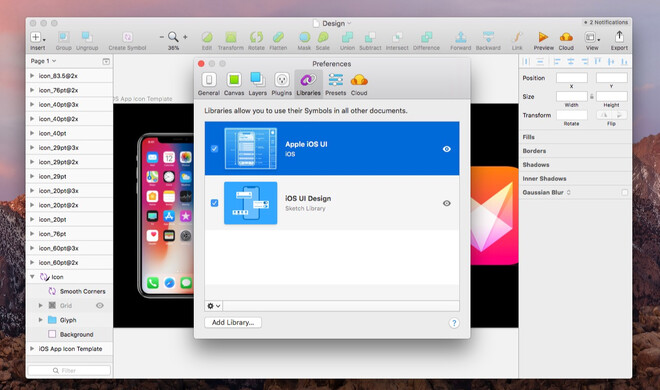Zoom in with the plus button

(x=185, y=37)
